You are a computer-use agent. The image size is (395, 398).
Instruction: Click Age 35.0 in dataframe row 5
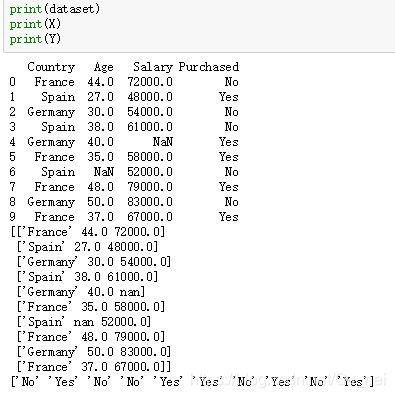coord(100,157)
